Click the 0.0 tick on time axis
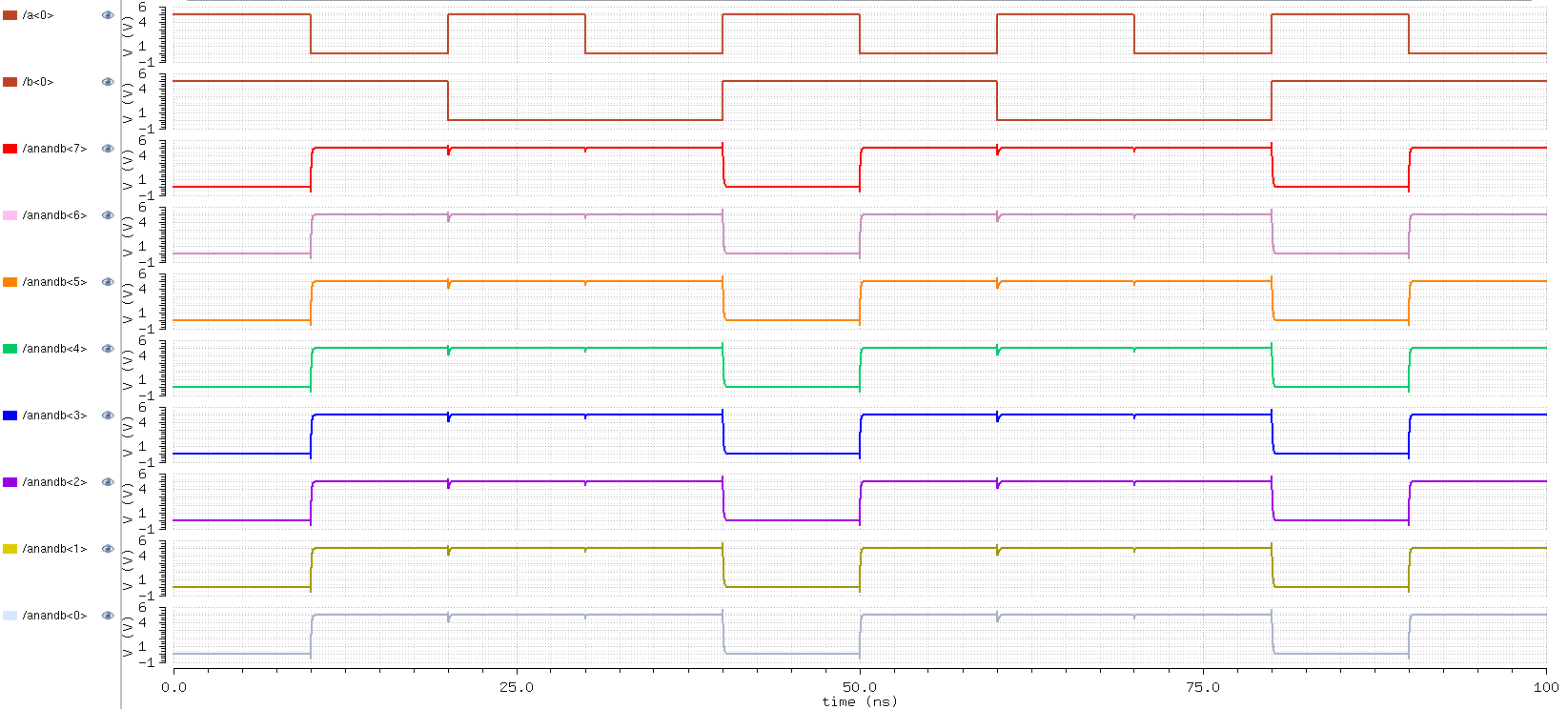This screenshot has width=1568, height=709. (174, 686)
